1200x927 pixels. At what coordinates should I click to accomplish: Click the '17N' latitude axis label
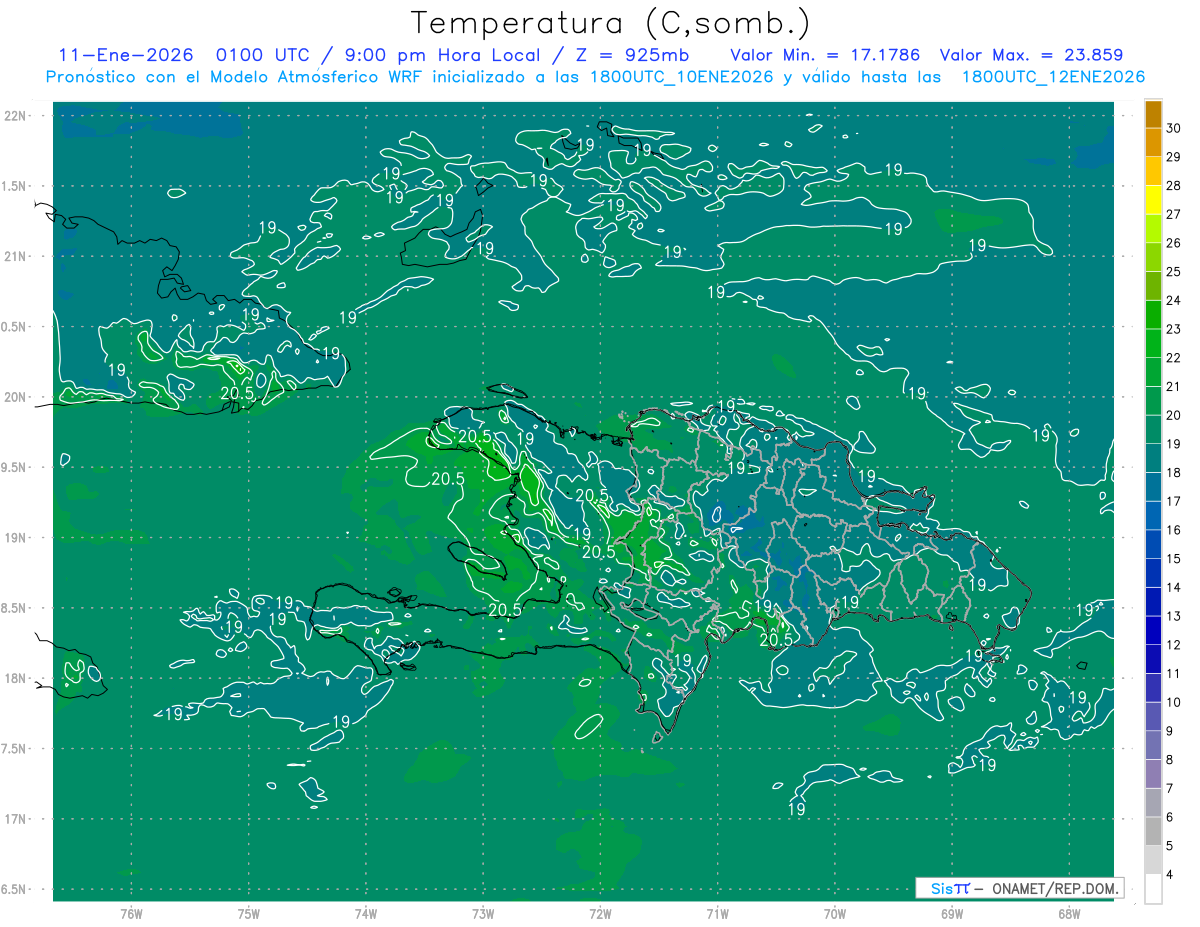pos(17,819)
